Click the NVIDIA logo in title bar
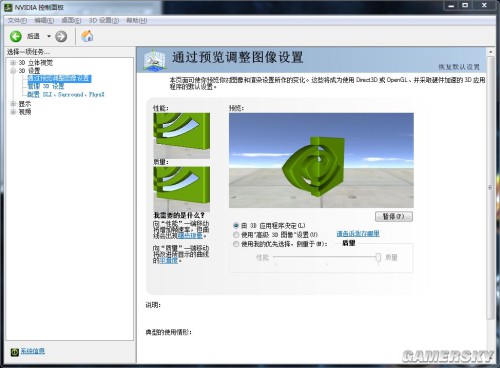500x368 pixels. (8, 7)
